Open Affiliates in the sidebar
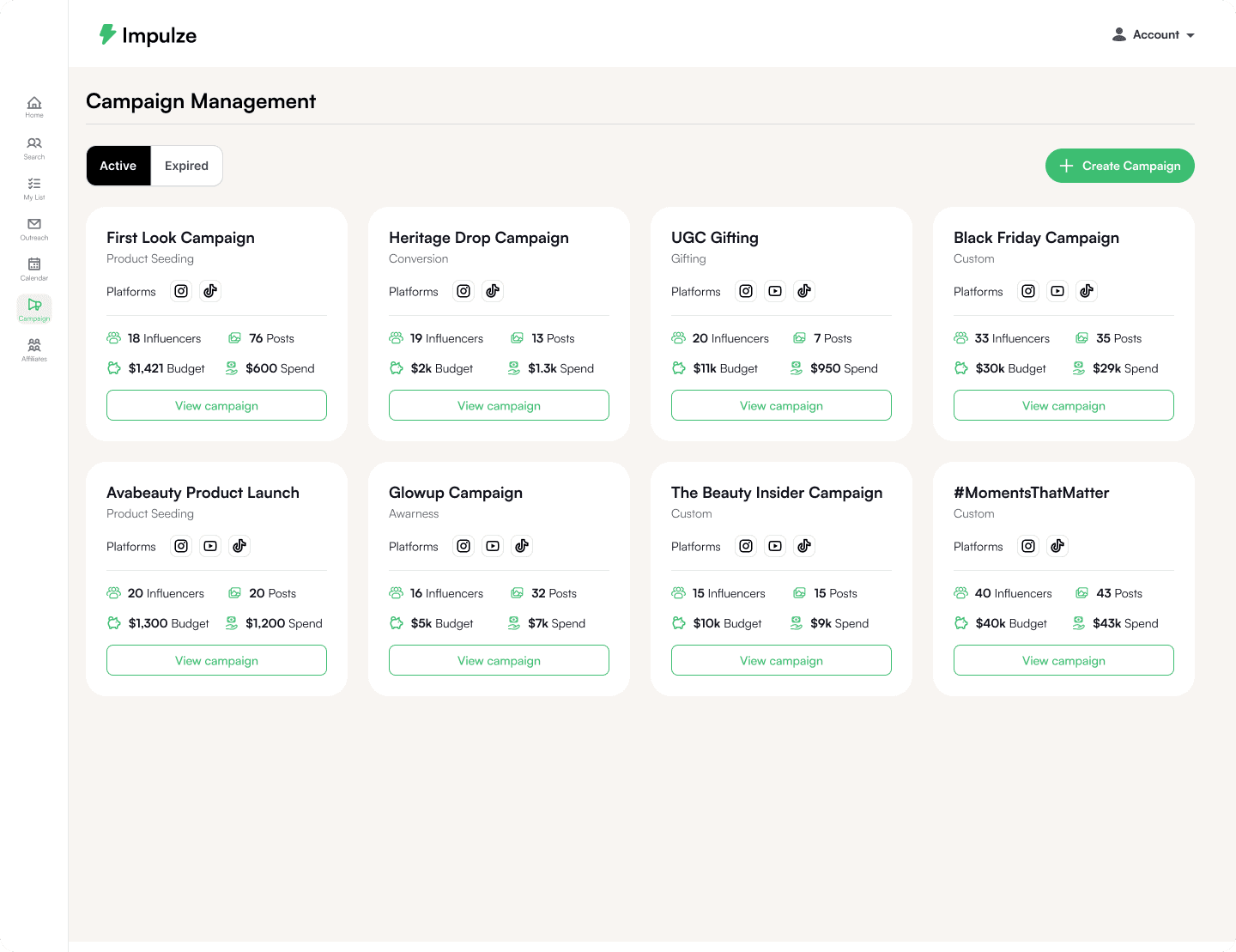The width and height of the screenshot is (1236, 952). click(34, 349)
